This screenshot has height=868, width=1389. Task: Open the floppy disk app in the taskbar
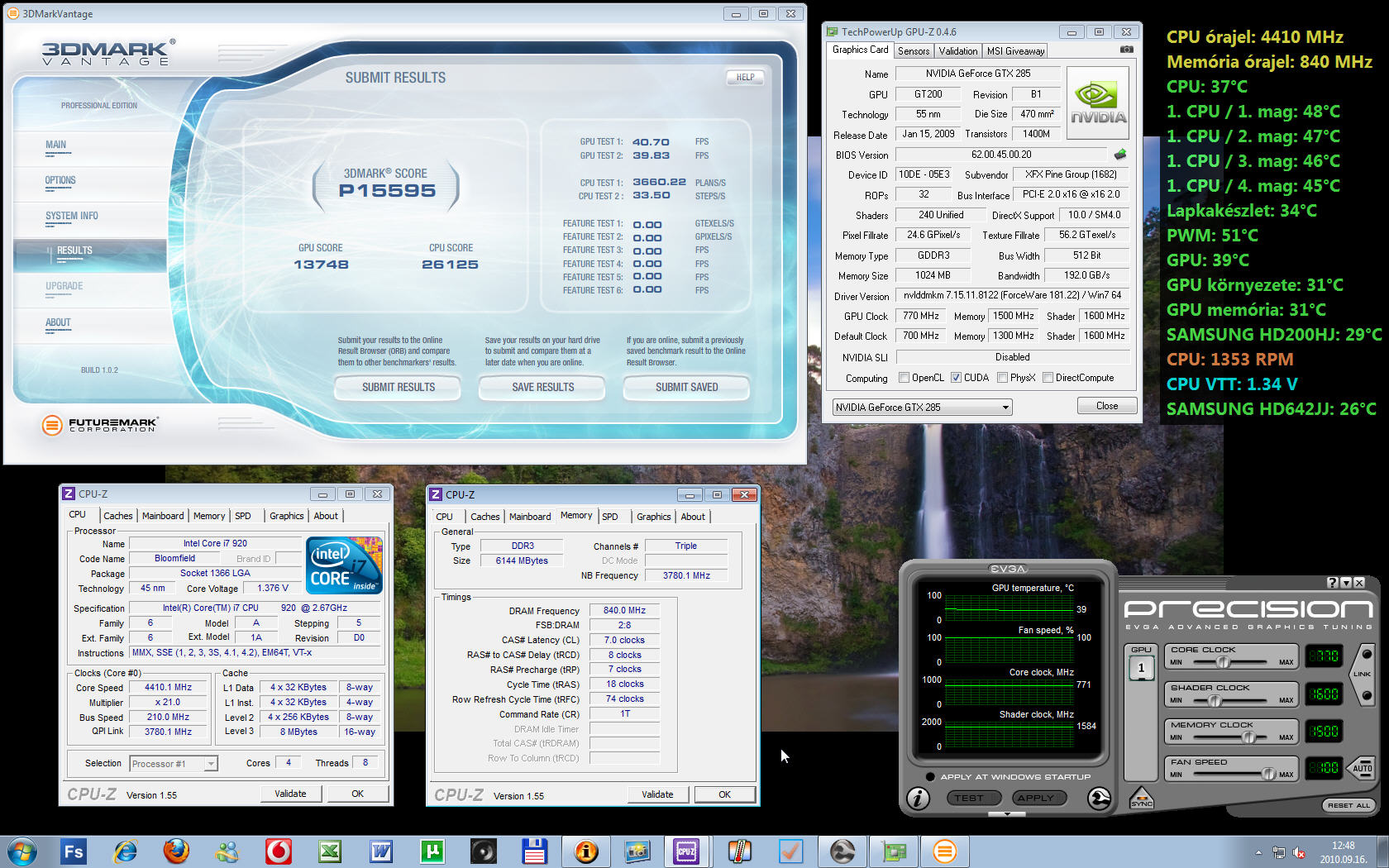pos(535,851)
